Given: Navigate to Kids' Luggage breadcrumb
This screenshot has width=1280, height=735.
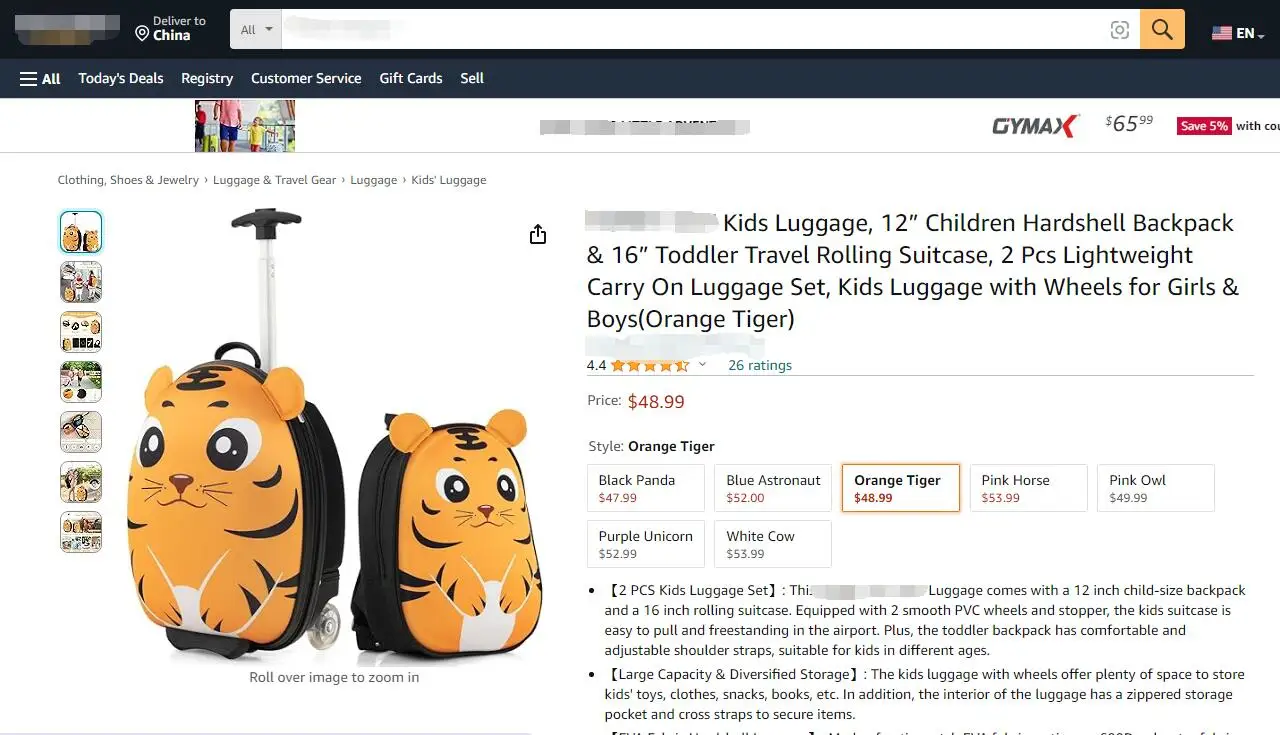Looking at the screenshot, I should pyautogui.click(x=448, y=180).
